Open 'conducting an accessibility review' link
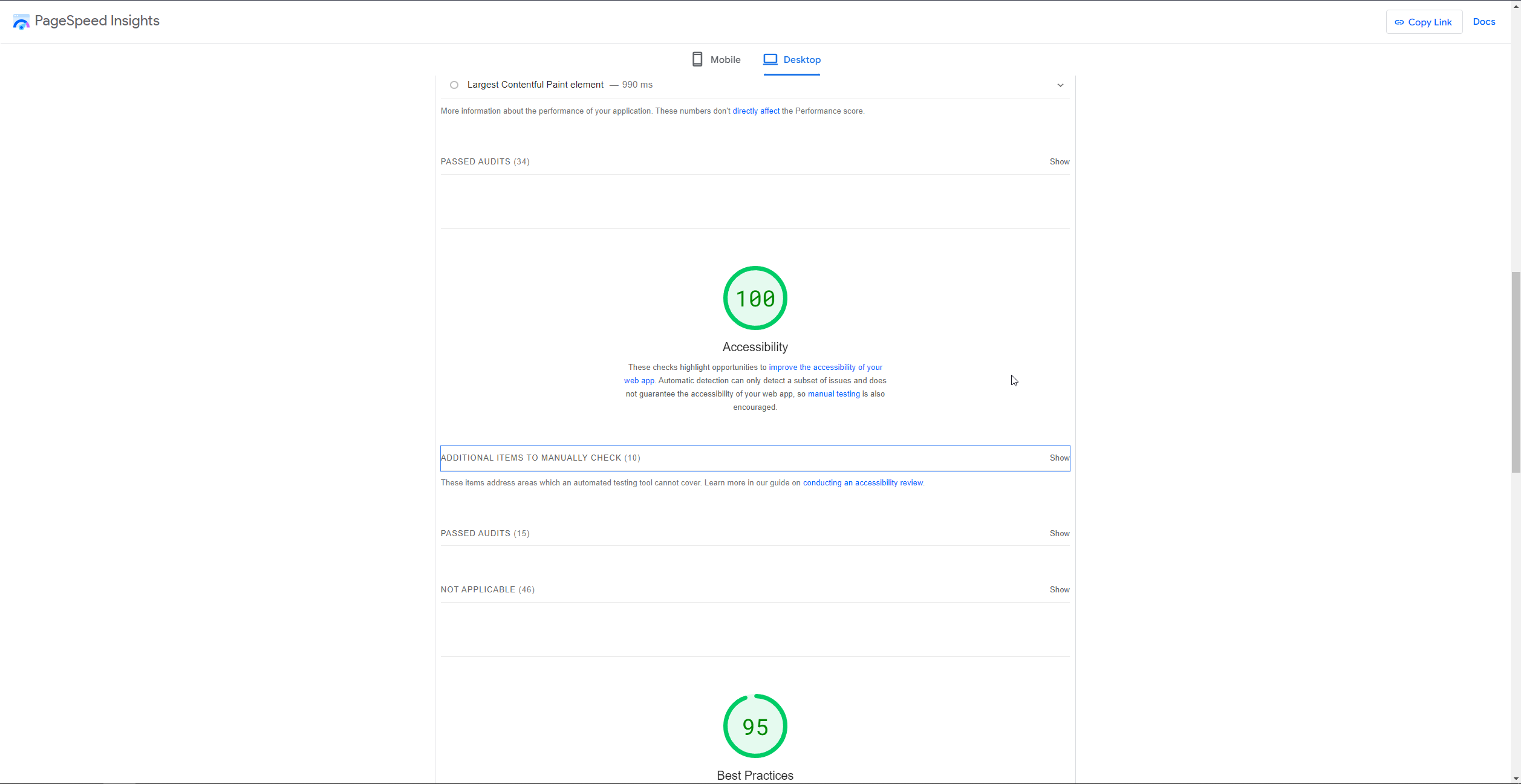The width and height of the screenshot is (1521, 784). [862, 483]
